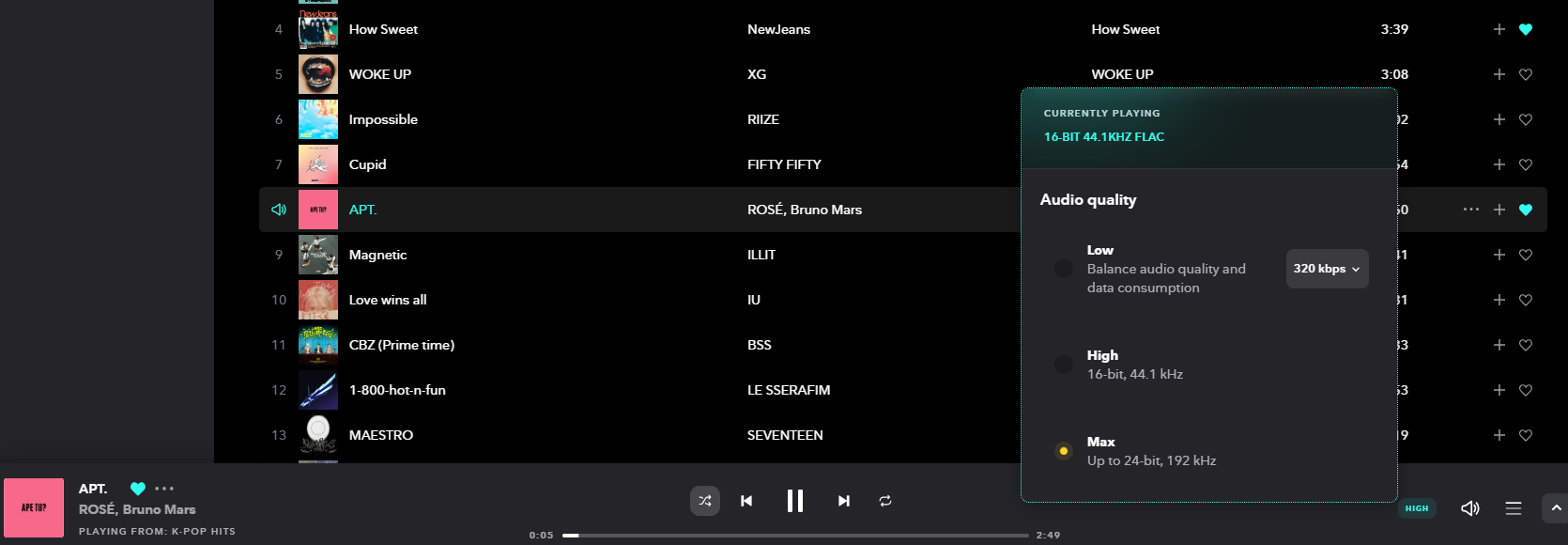Open artist LE SSERAFIM

tap(789, 390)
